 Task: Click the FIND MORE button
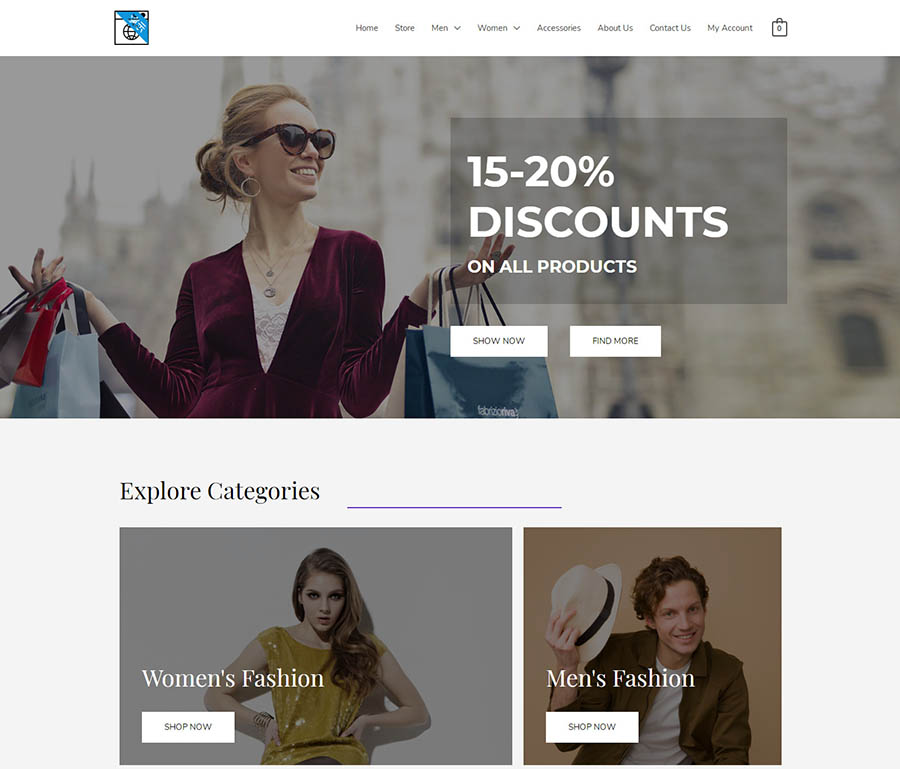point(615,341)
